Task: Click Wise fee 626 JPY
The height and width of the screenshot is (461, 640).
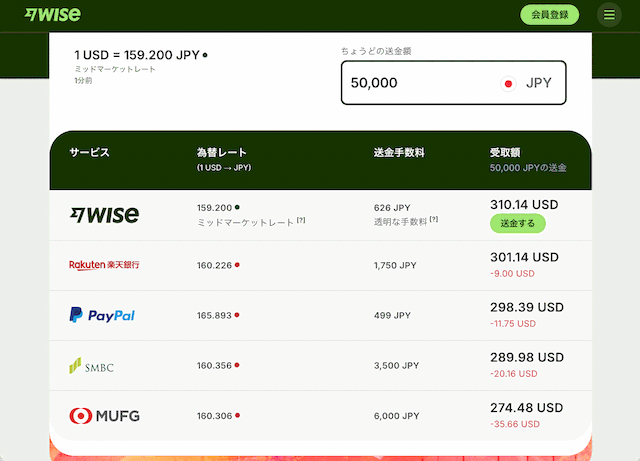Action: click(x=392, y=208)
